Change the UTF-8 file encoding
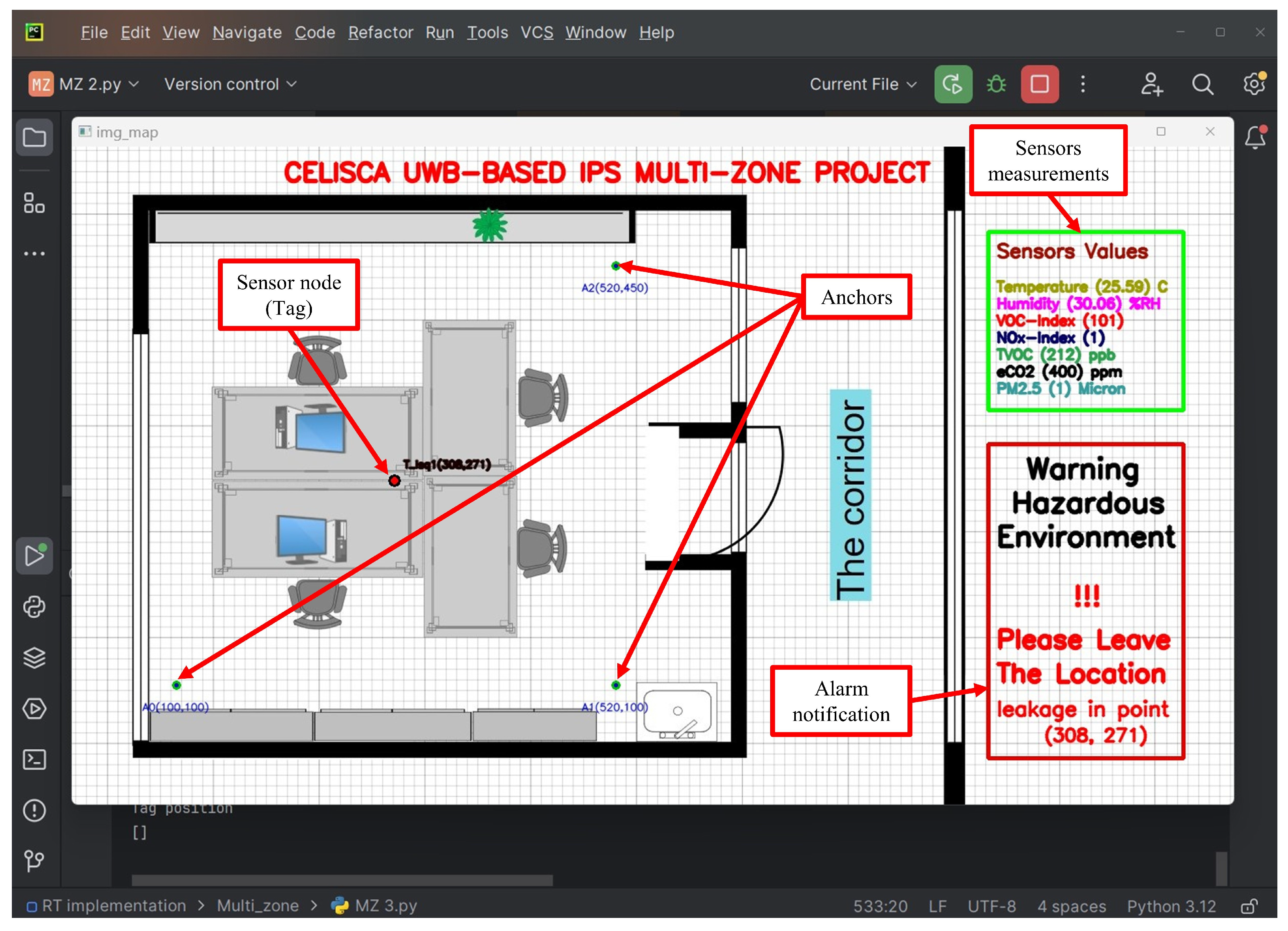This screenshot has height=931, width=1288. [992, 906]
